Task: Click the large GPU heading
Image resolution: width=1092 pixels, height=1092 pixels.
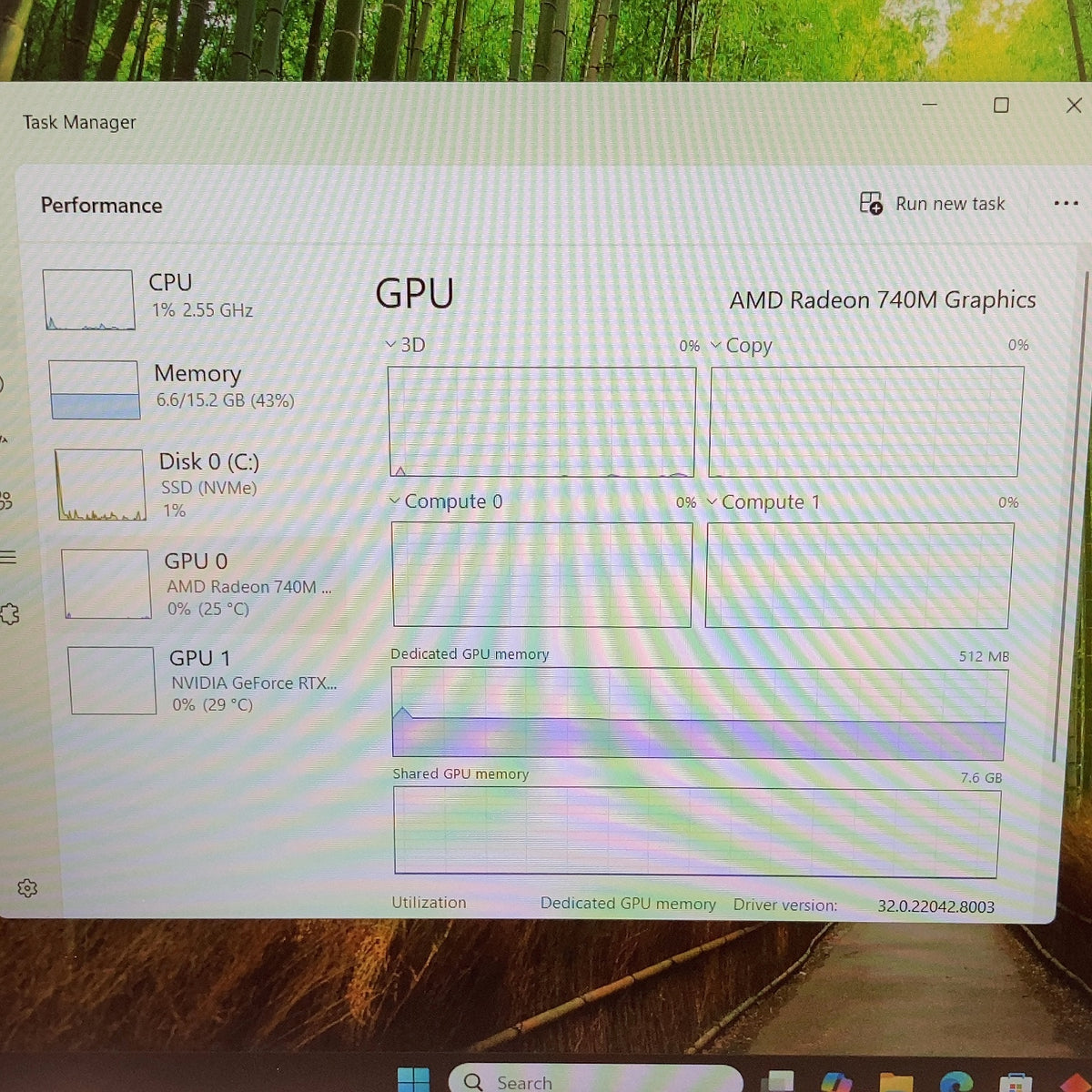Action: [x=415, y=294]
